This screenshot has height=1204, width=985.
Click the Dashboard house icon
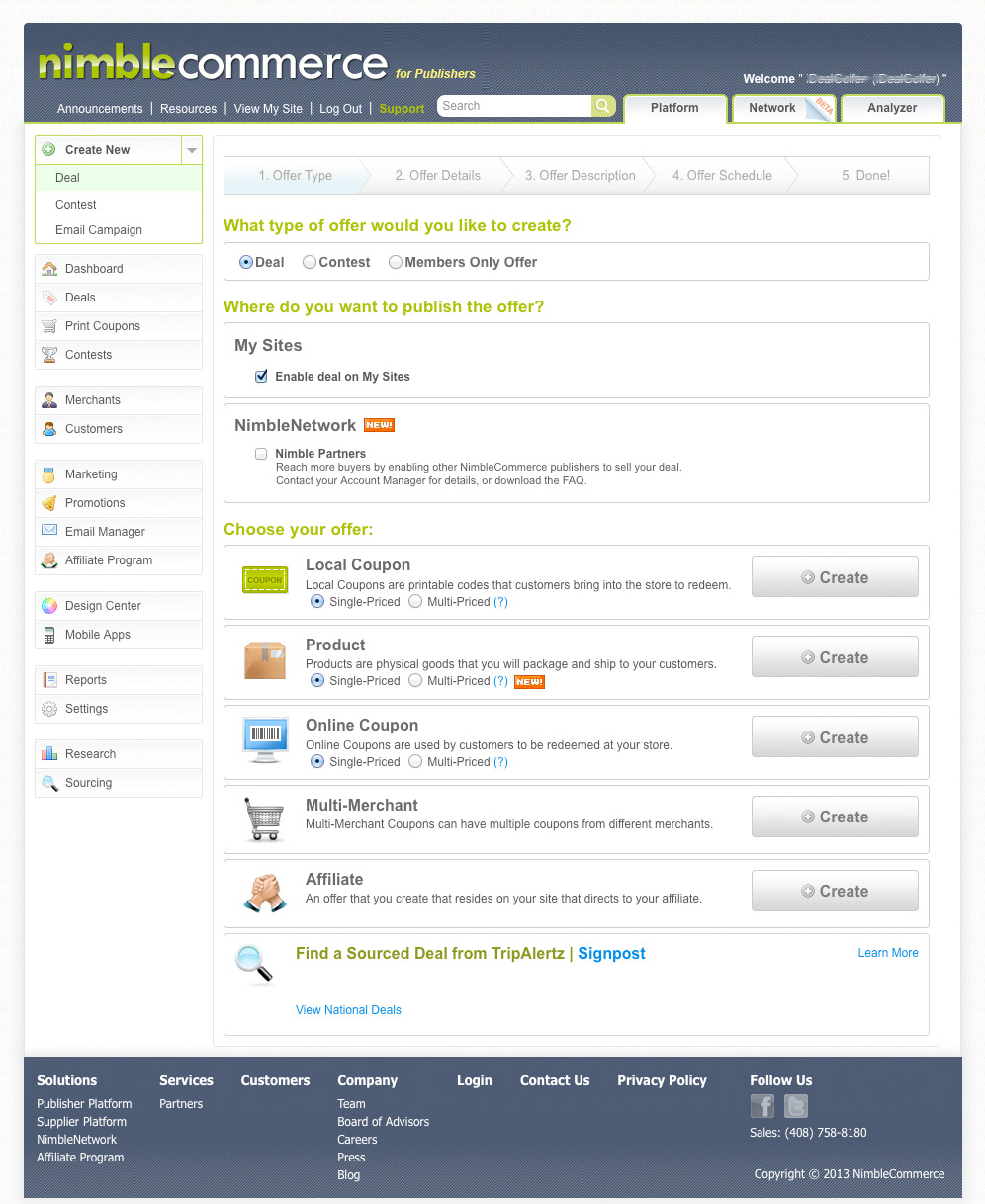click(49, 269)
